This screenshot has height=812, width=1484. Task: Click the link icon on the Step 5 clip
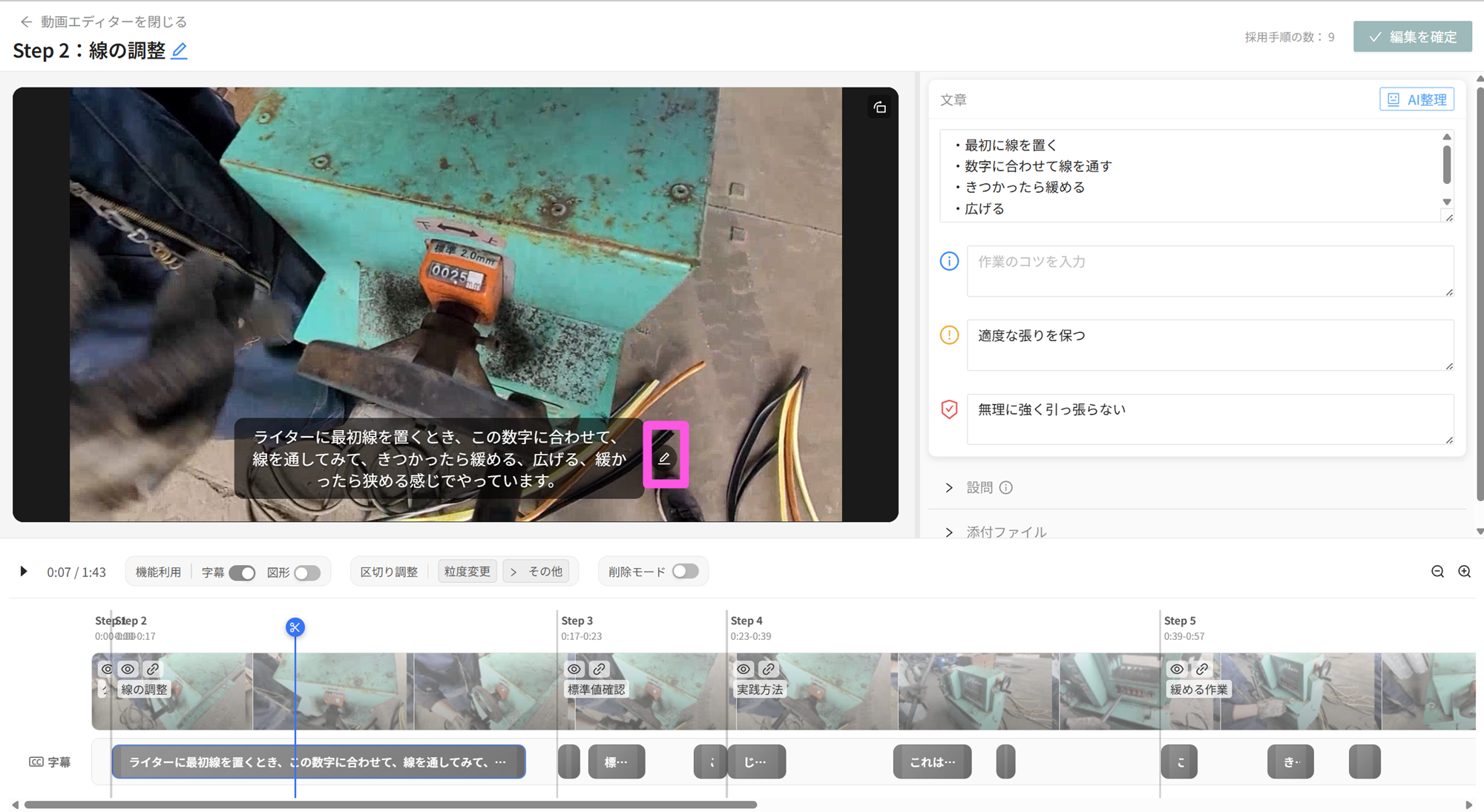[1202, 669]
